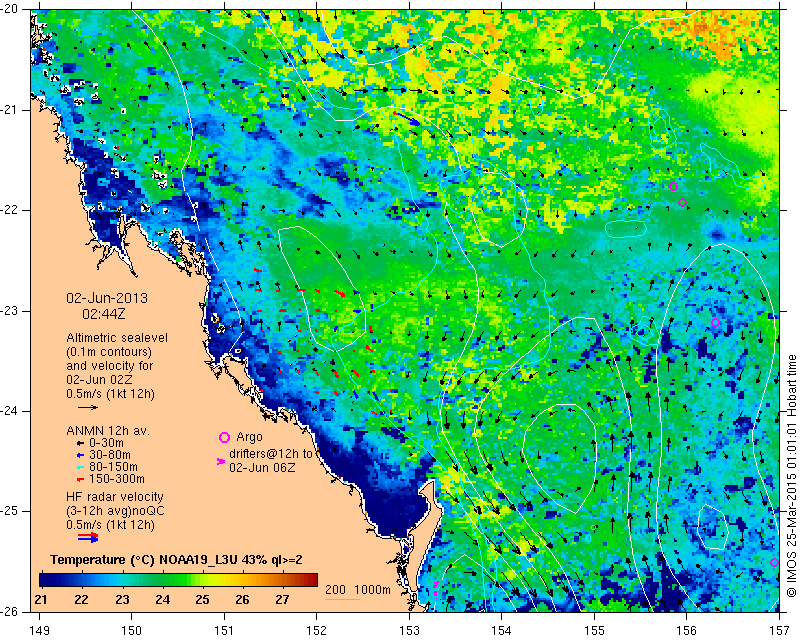Click the time label 02:44Z

tap(104, 314)
